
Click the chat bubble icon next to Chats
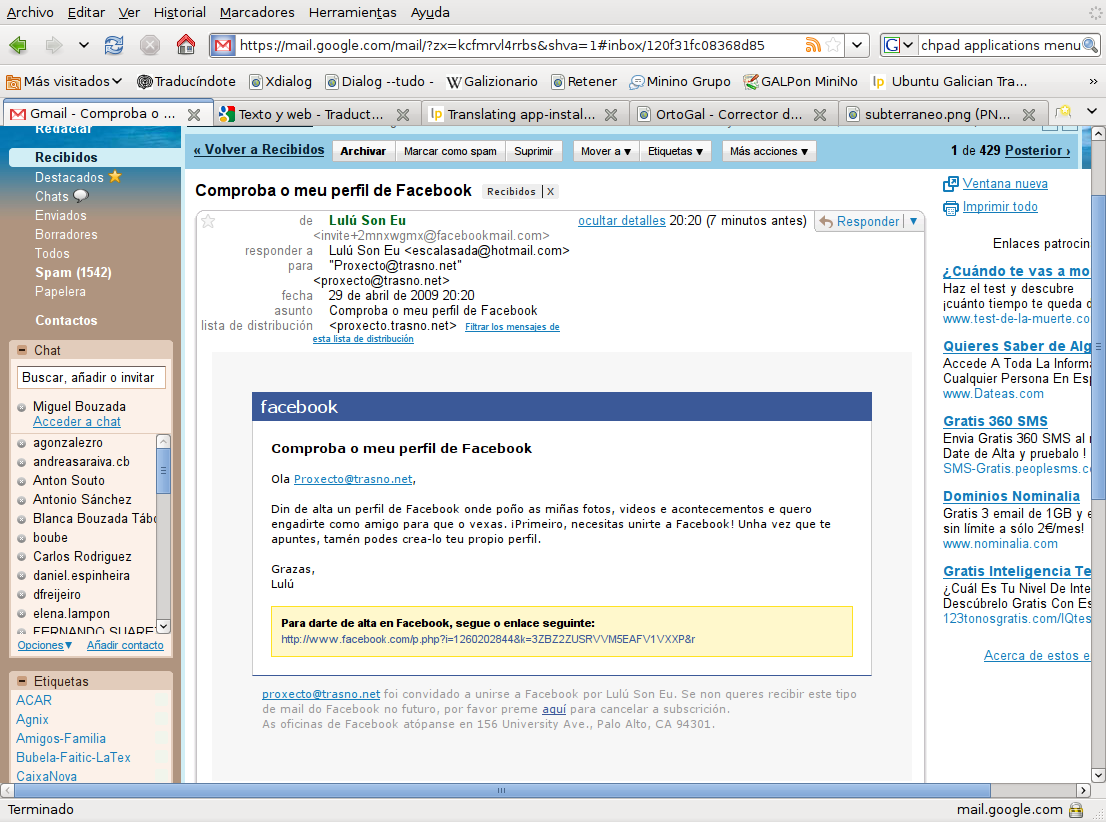80,195
